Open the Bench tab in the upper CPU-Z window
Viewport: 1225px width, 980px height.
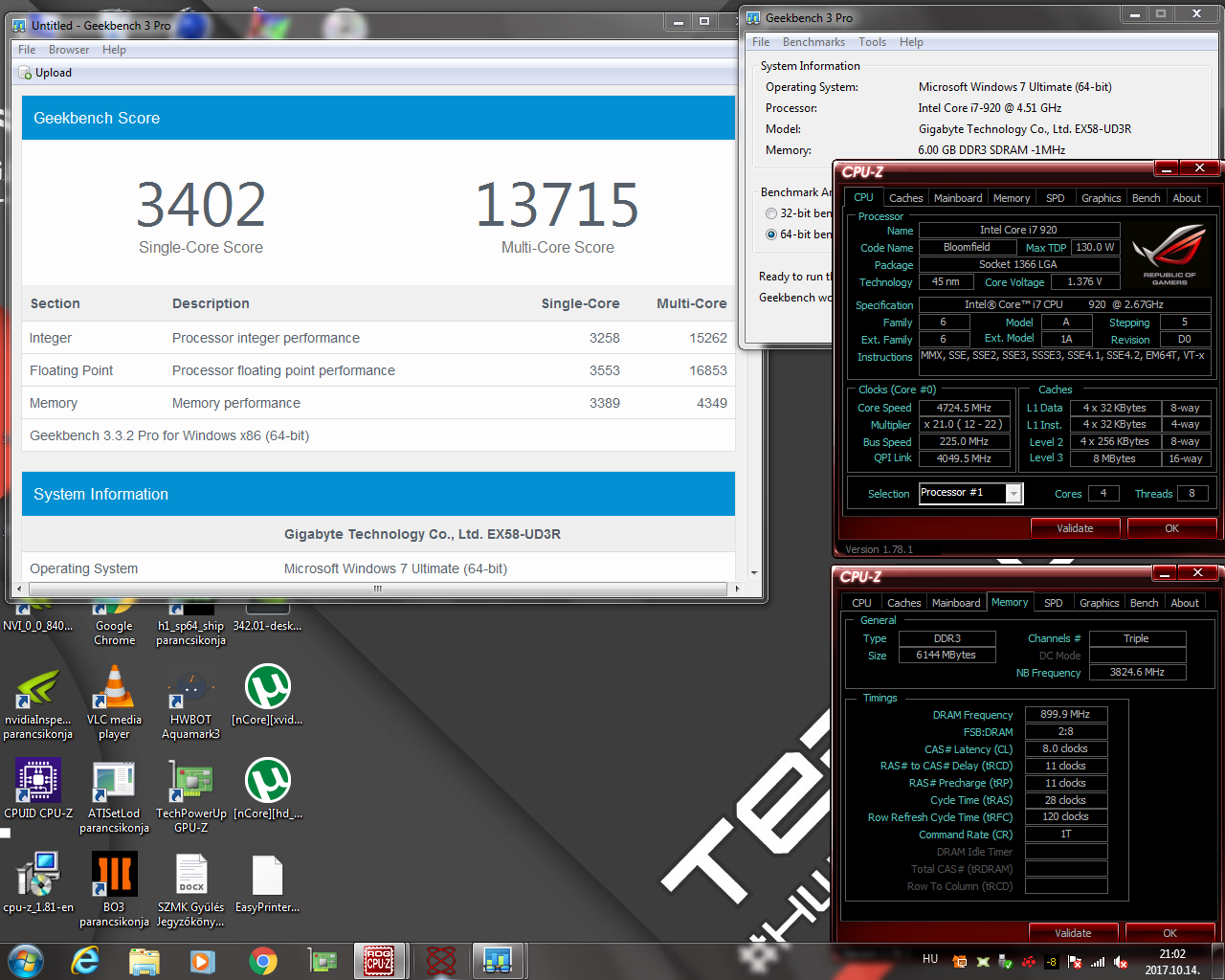click(x=1146, y=198)
